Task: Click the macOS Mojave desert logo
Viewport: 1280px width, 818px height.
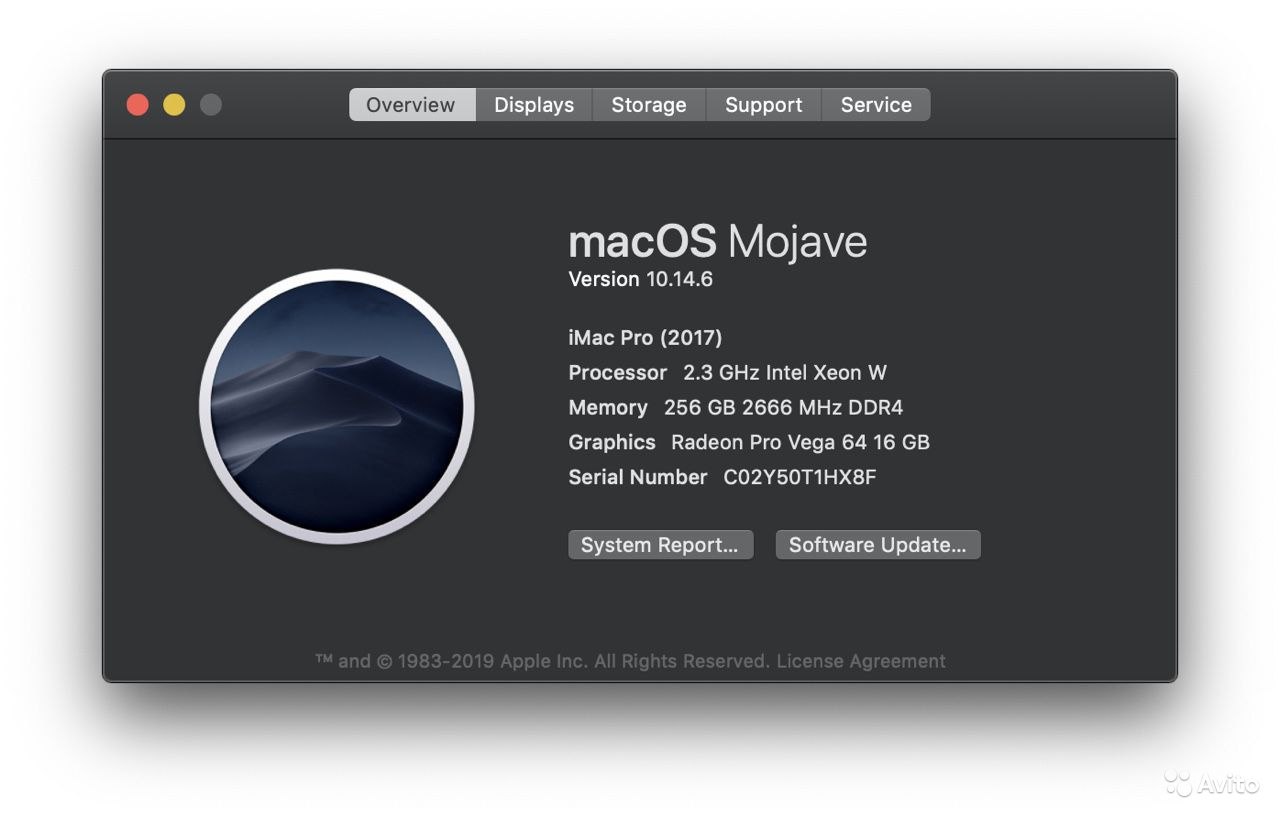Action: point(337,406)
